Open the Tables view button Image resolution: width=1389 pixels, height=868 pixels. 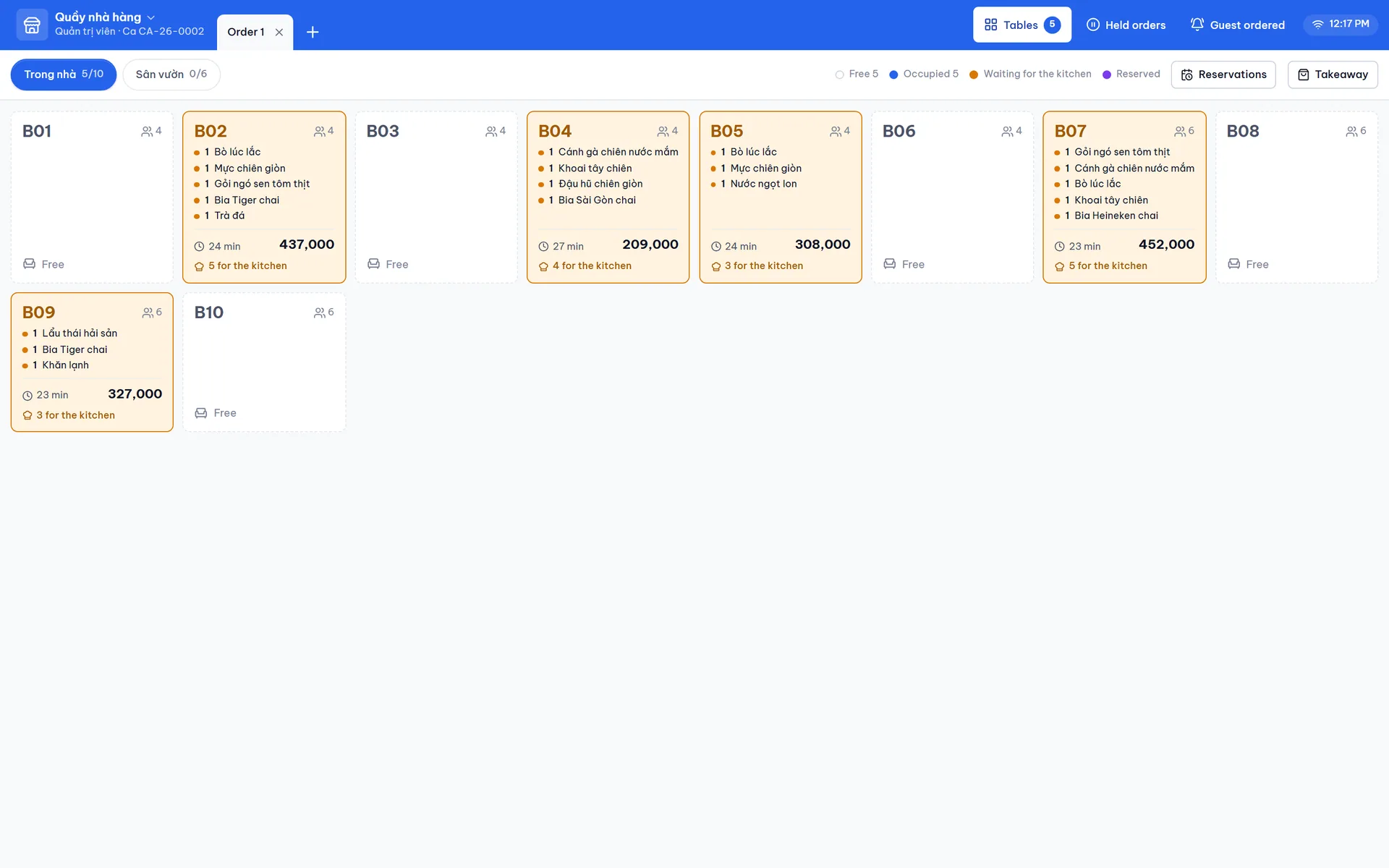pos(1021,25)
